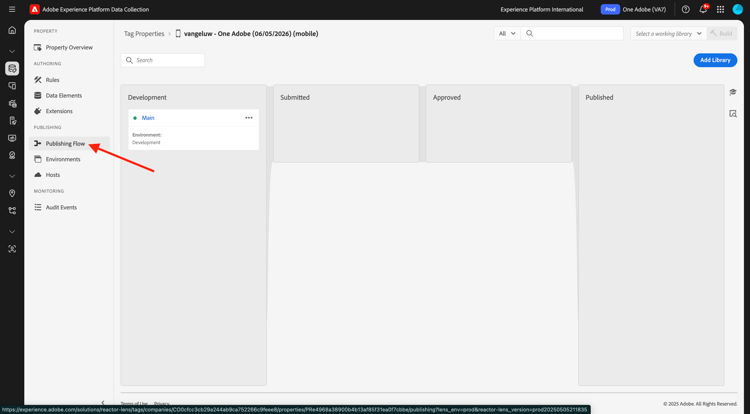Click the Terms of Use link
The height and width of the screenshot is (414, 750).
coord(134,404)
